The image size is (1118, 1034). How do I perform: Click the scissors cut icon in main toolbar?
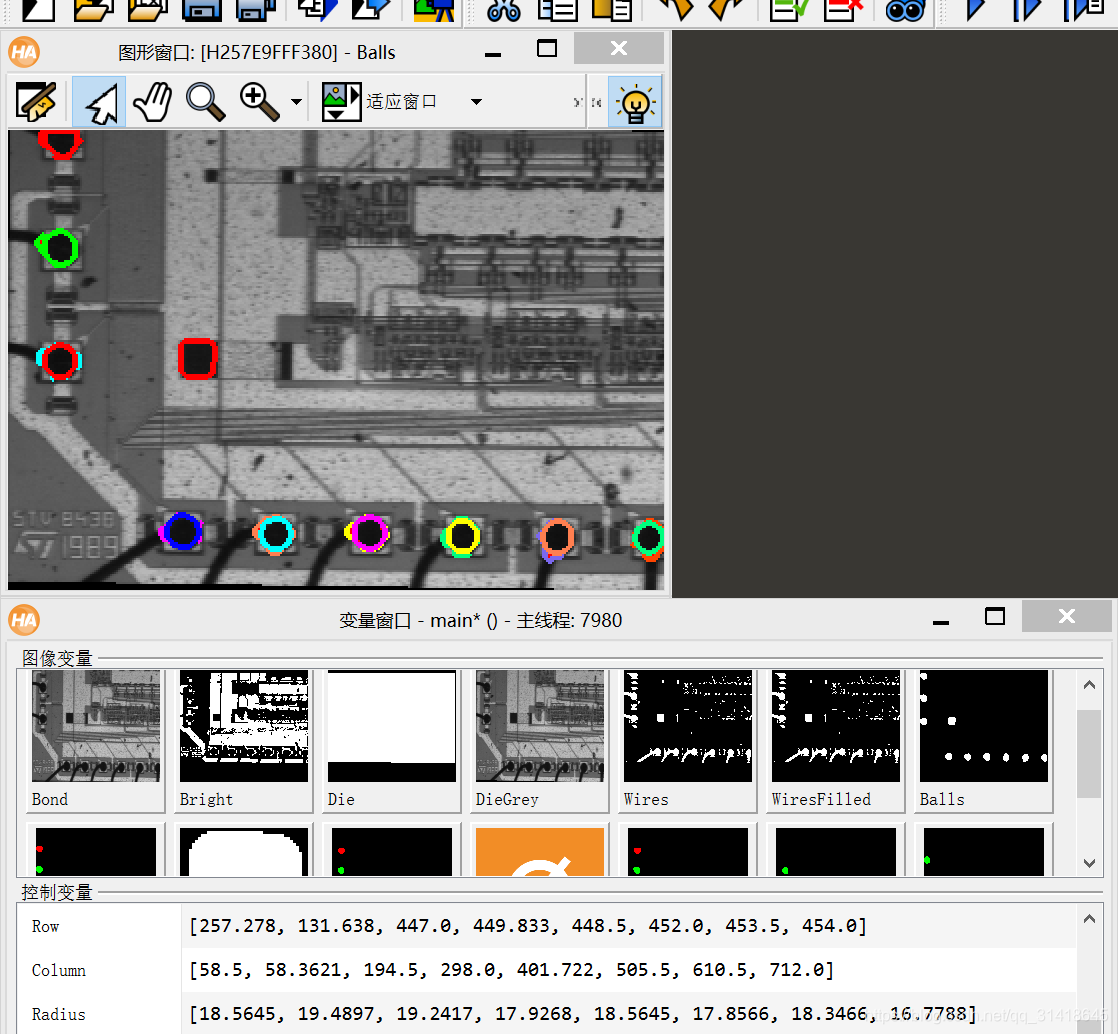pyautogui.click(x=502, y=10)
